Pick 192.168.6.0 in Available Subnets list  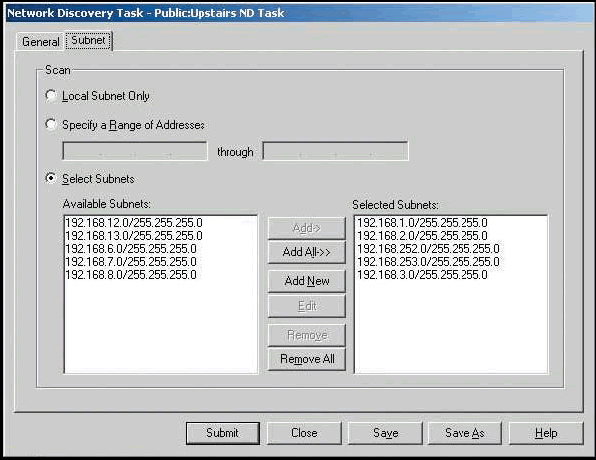131,249
